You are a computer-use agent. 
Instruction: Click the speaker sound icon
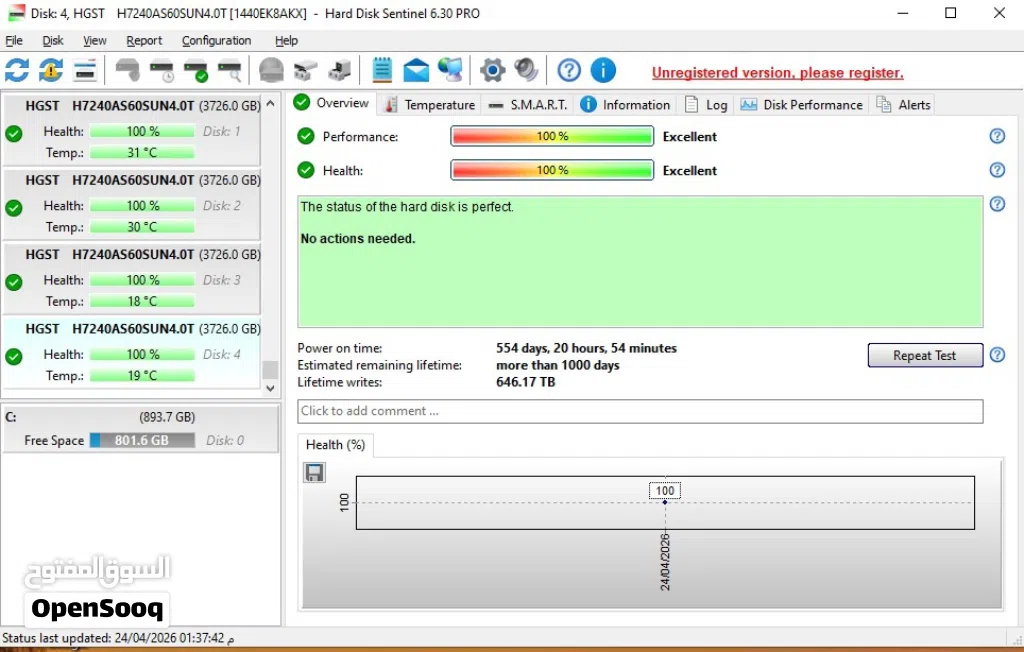tap(526, 70)
